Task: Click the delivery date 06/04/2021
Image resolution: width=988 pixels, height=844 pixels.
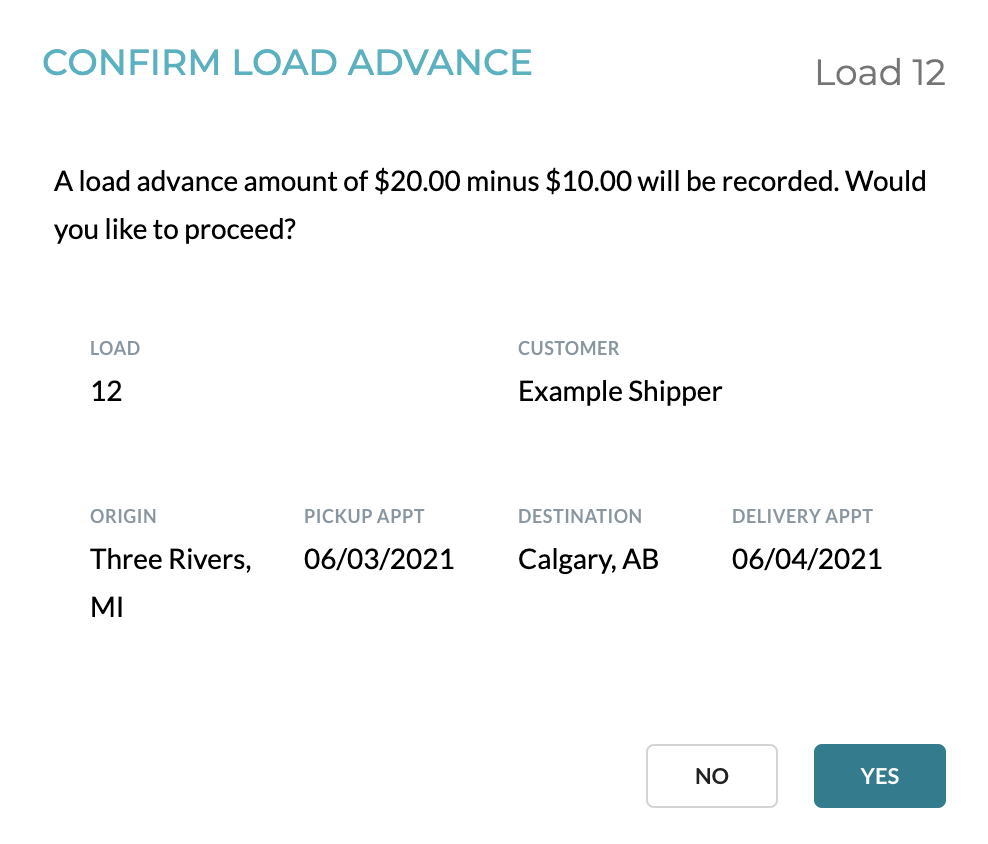Action: (x=807, y=560)
